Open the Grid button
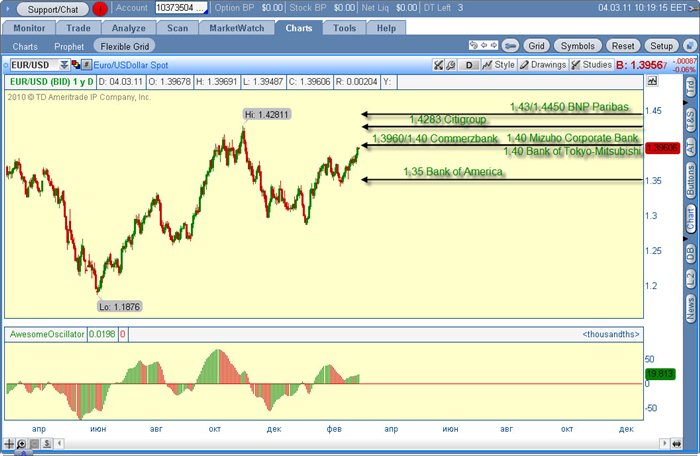The height and width of the screenshot is (456, 700). click(x=536, y=46)
